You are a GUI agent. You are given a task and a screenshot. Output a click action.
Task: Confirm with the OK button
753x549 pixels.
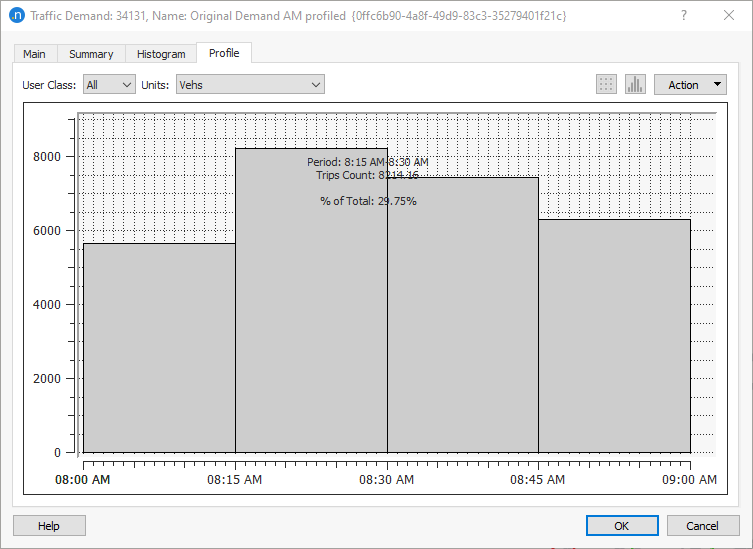(x=622, y=525)
